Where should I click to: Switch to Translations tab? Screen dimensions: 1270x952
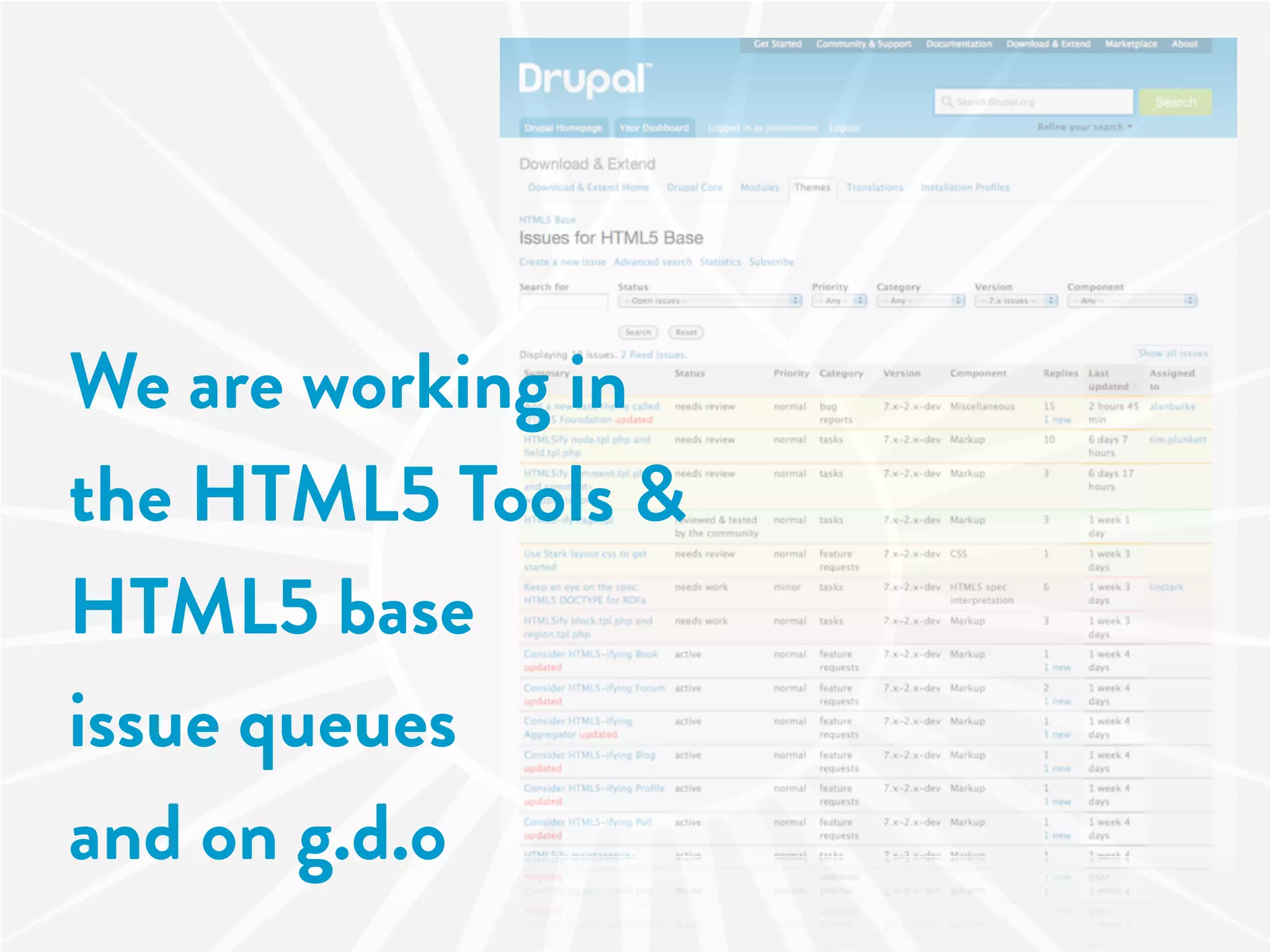click(x=874, y=187)
